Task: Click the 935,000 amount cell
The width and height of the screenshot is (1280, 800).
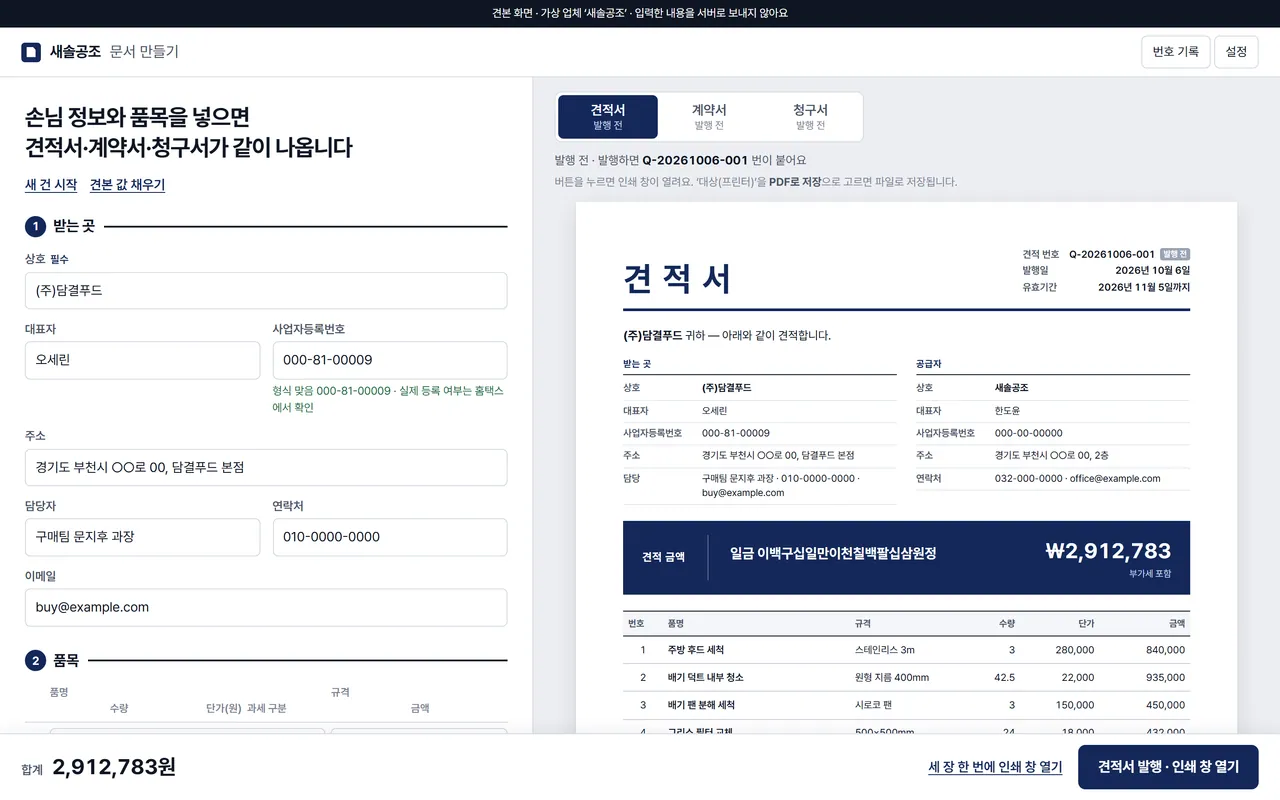Action: click(1166, 678)
